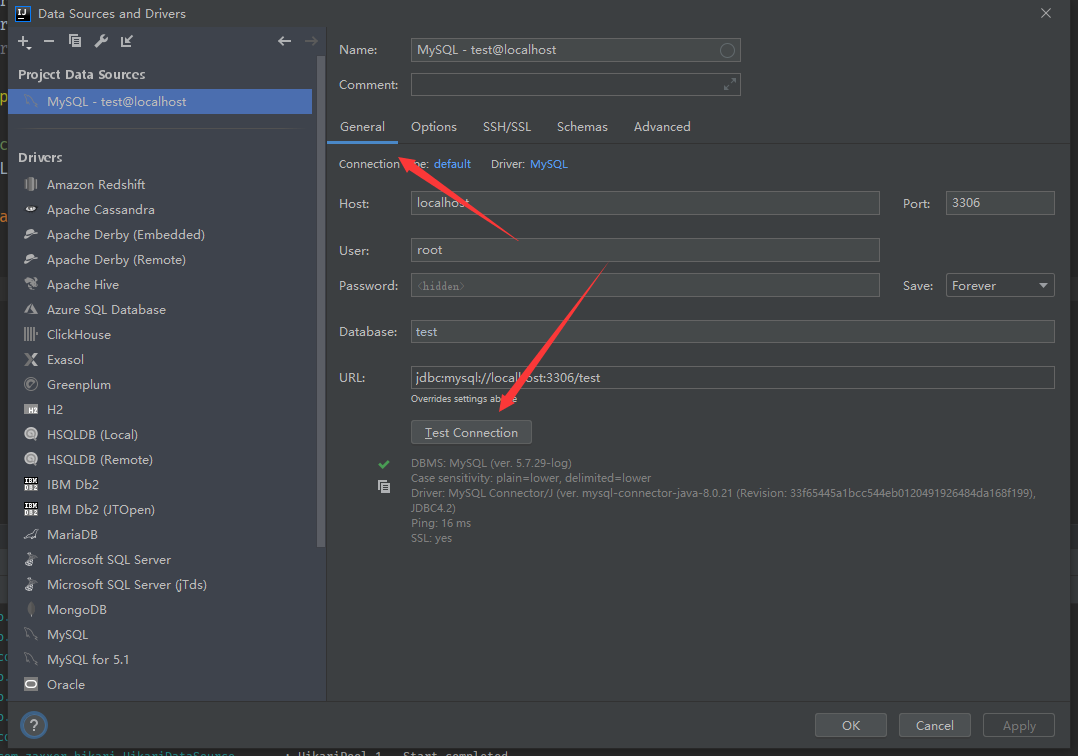Open the Advanced tab
The image size is (1078, 756).
(x=662, y=127)
